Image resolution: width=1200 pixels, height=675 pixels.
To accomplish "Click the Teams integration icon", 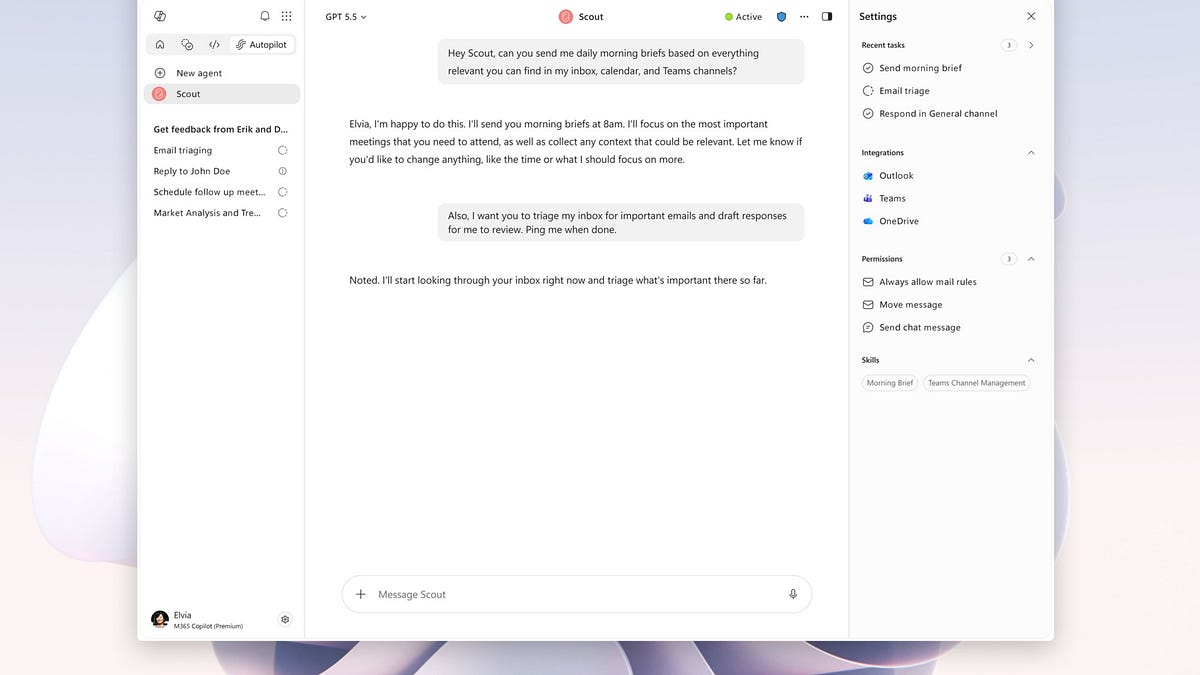I will click(868, 199).
